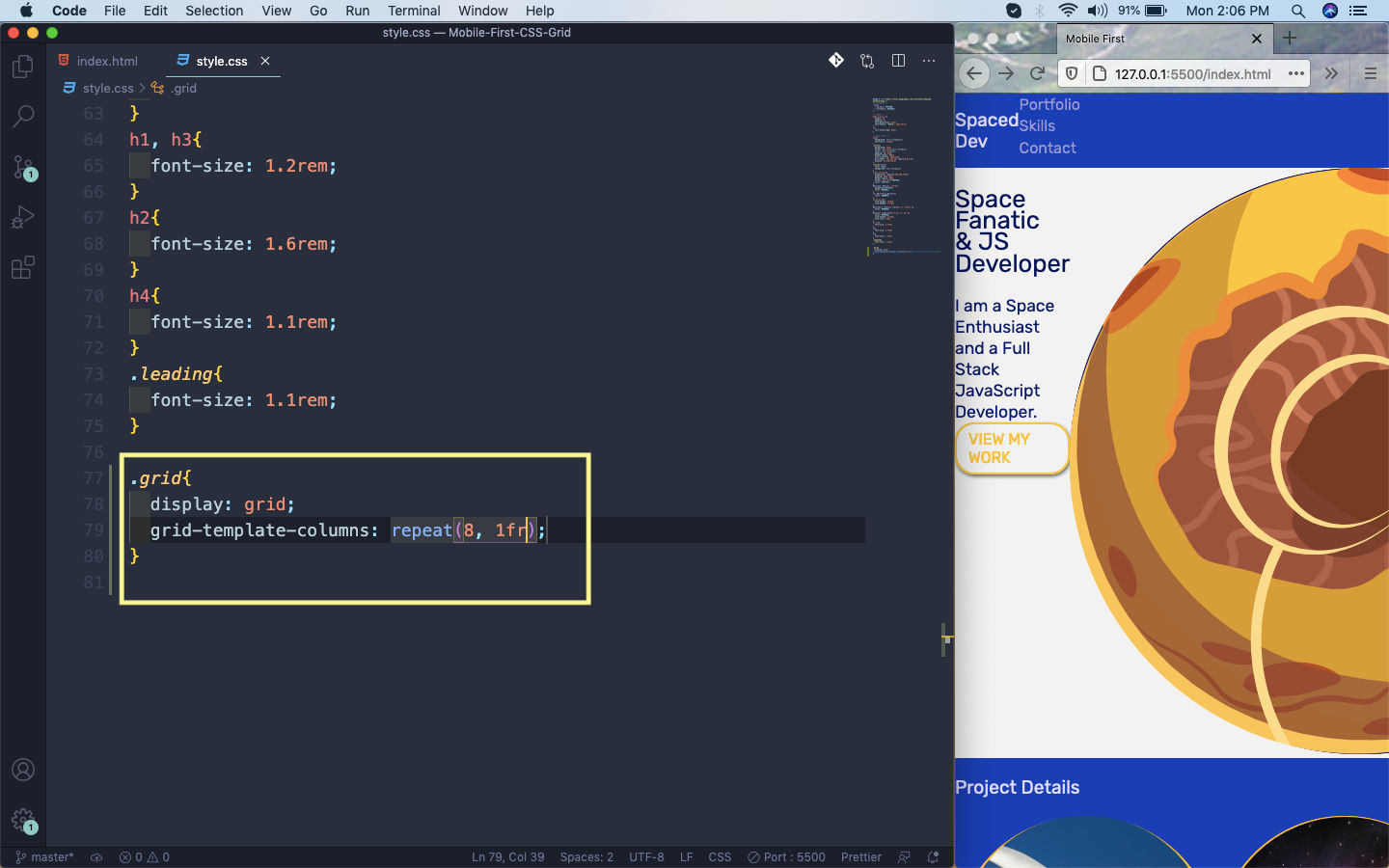
Task: Click Prettier in the status bar
Action: pyautogui.click(x=860, y=856)
